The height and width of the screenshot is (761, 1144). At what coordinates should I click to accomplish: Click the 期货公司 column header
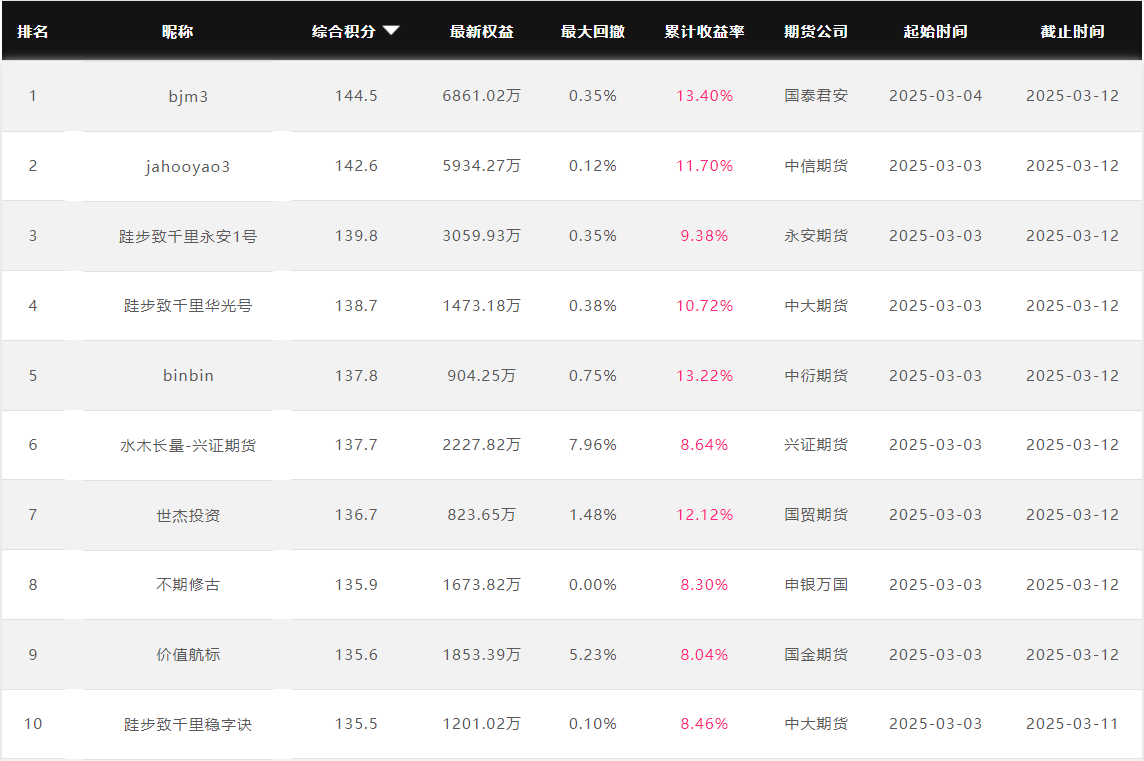click(x=816, y=31)
